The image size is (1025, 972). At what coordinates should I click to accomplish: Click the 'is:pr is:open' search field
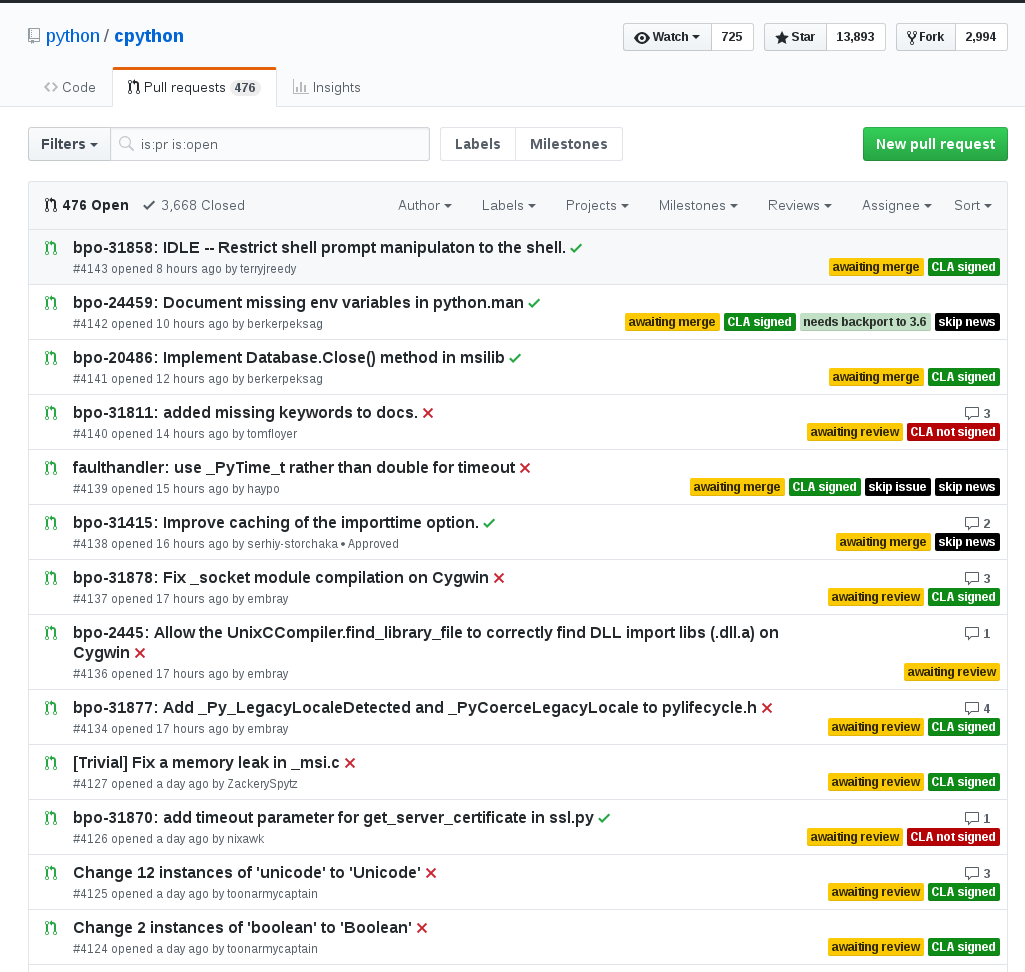270,144
